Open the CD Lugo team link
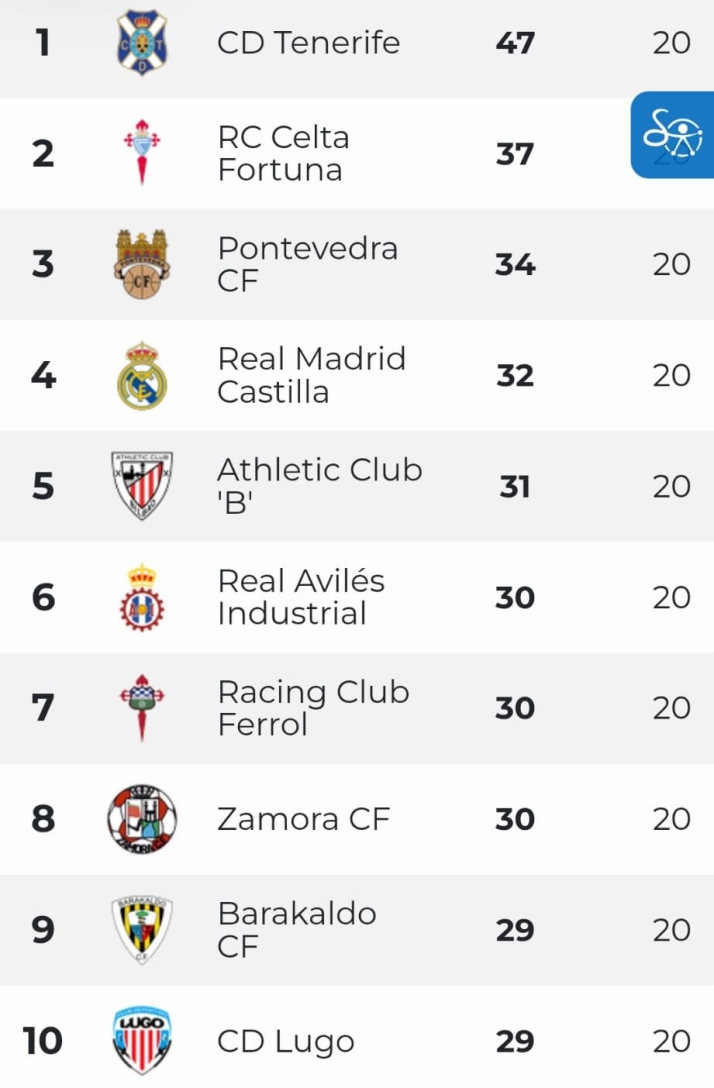 (x=286, y=1041)
